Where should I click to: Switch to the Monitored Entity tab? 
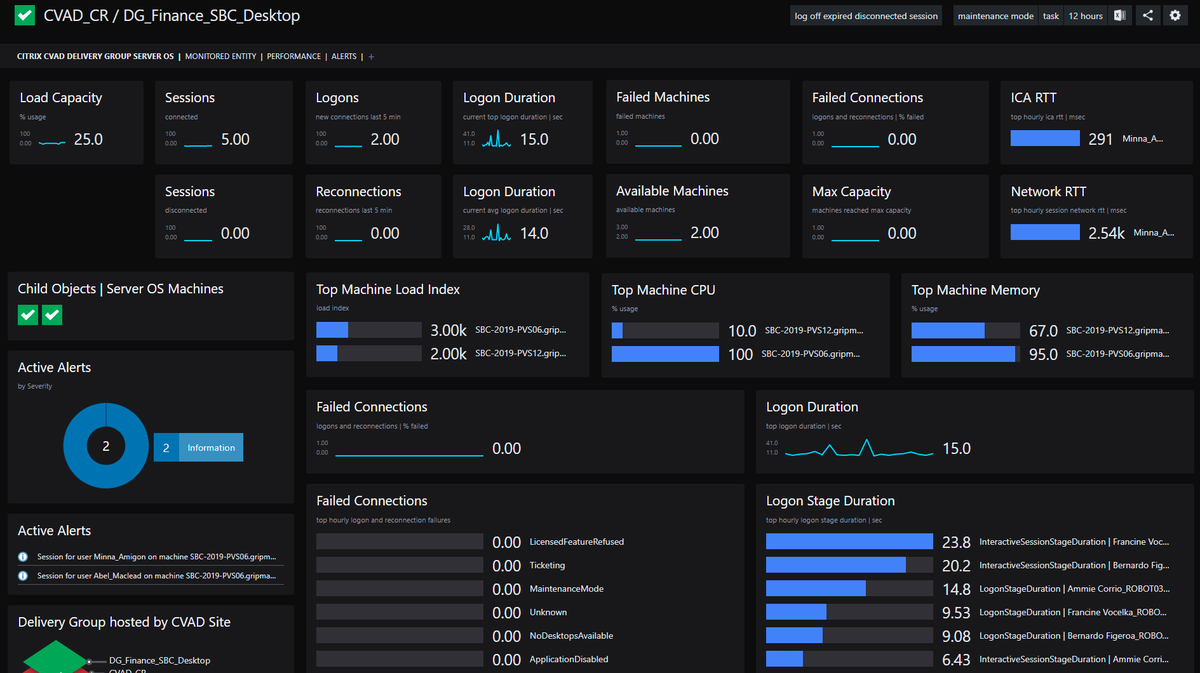[x=221, y=57]
